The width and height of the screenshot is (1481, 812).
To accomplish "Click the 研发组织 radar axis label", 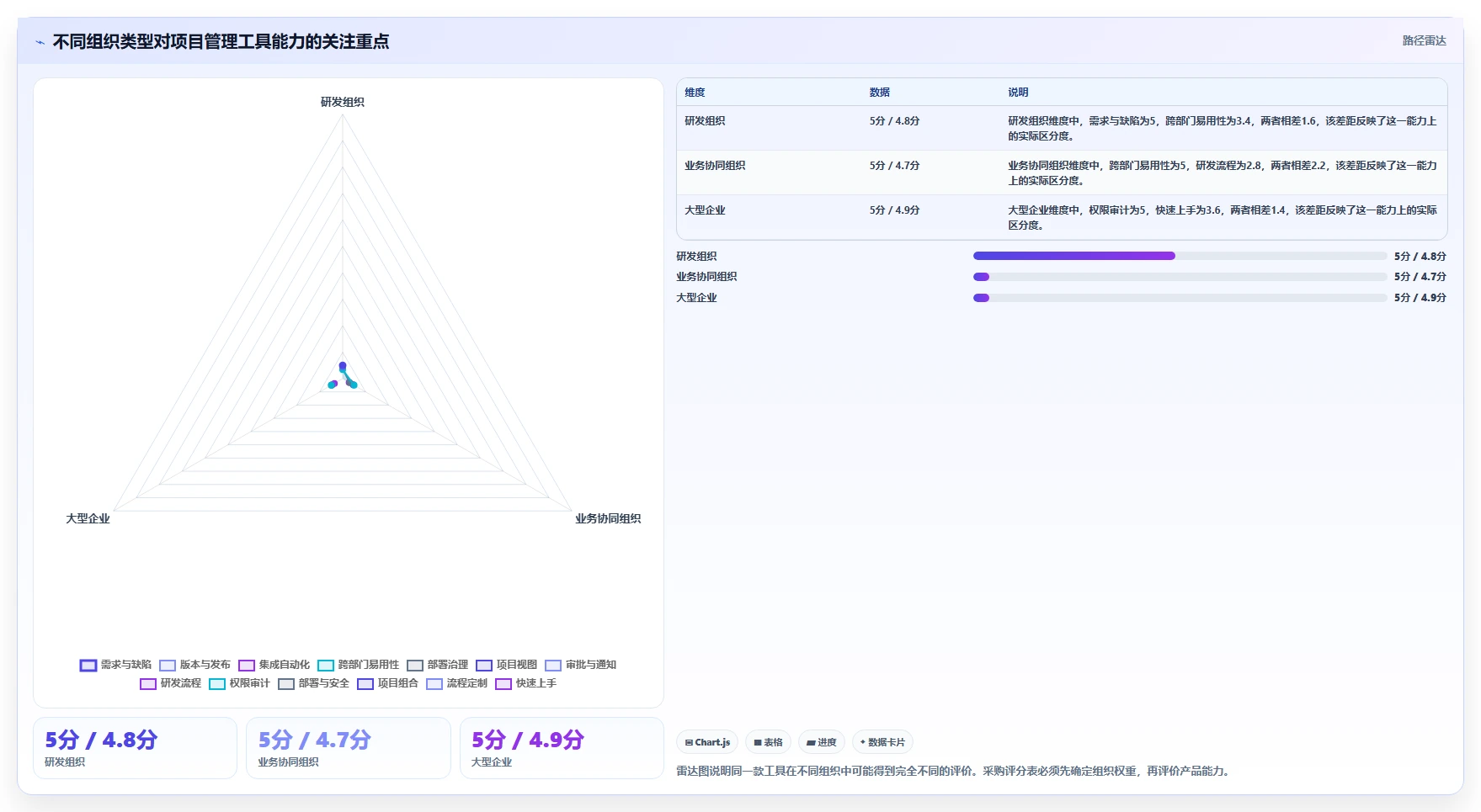I will (343, 102).
